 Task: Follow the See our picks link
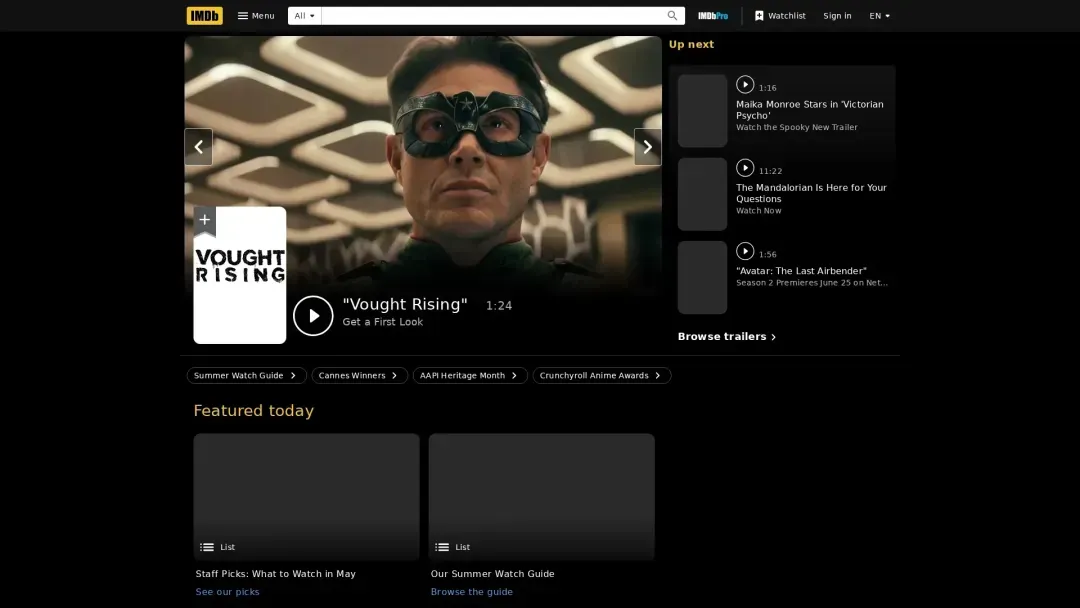pyautogui.click(x=227, y=591)
